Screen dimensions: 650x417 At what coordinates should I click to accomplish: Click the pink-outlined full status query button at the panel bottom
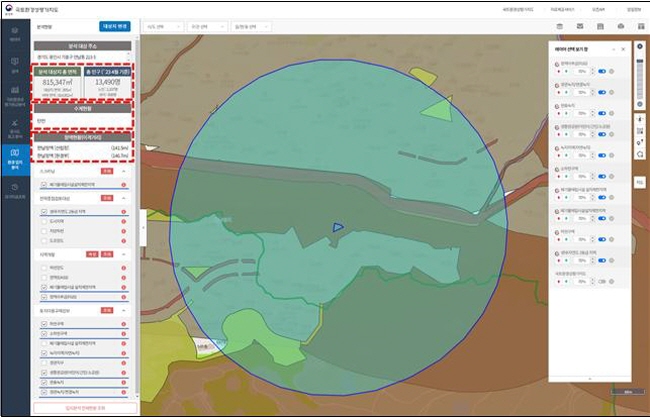click(x=85, y=408)
